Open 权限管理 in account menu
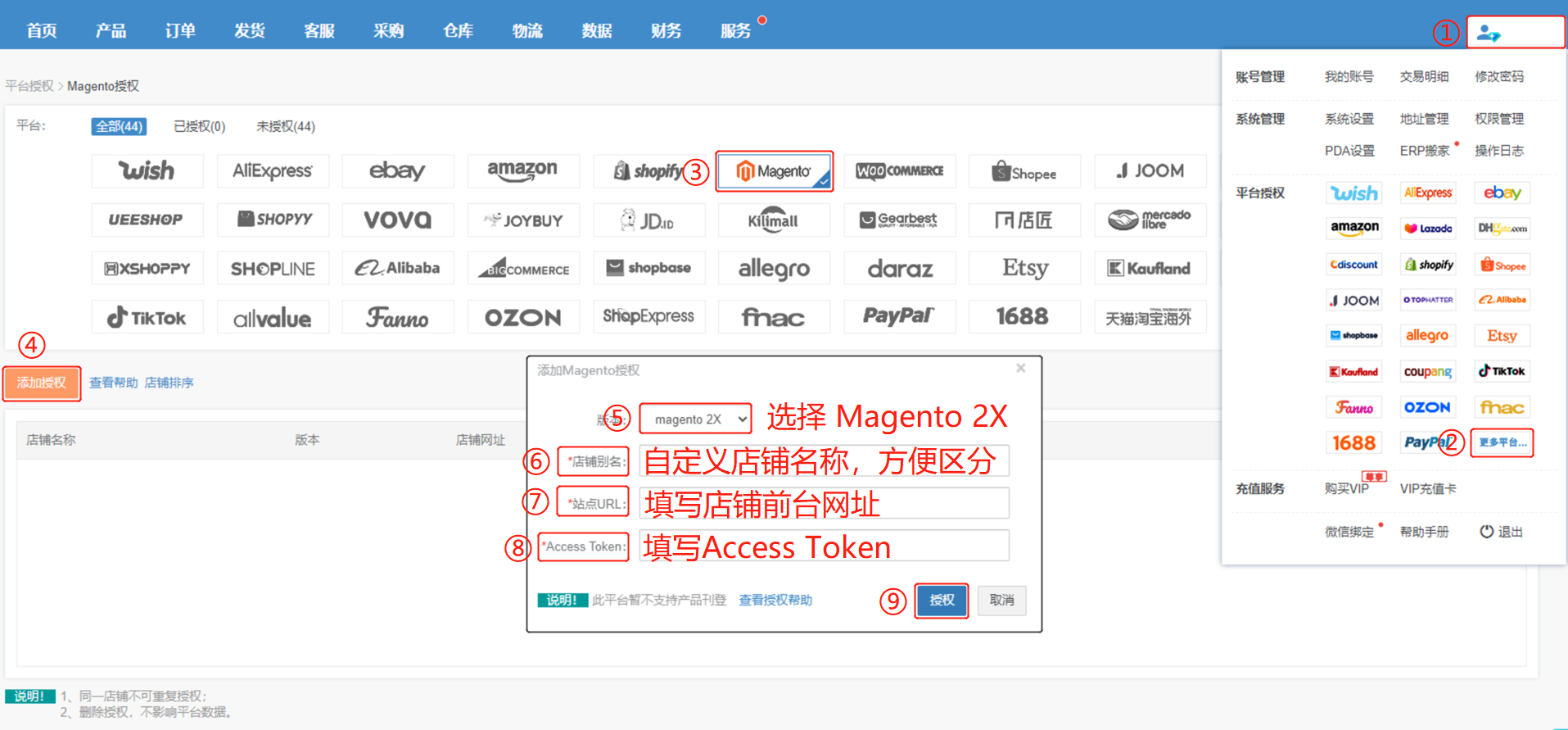This screenshot has width=1568, height=730. [x=1499, y=119]
